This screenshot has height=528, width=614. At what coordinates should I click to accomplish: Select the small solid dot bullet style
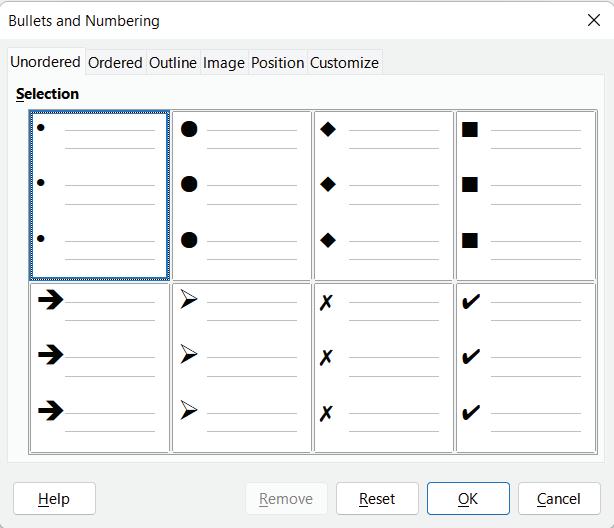(99, 195)
